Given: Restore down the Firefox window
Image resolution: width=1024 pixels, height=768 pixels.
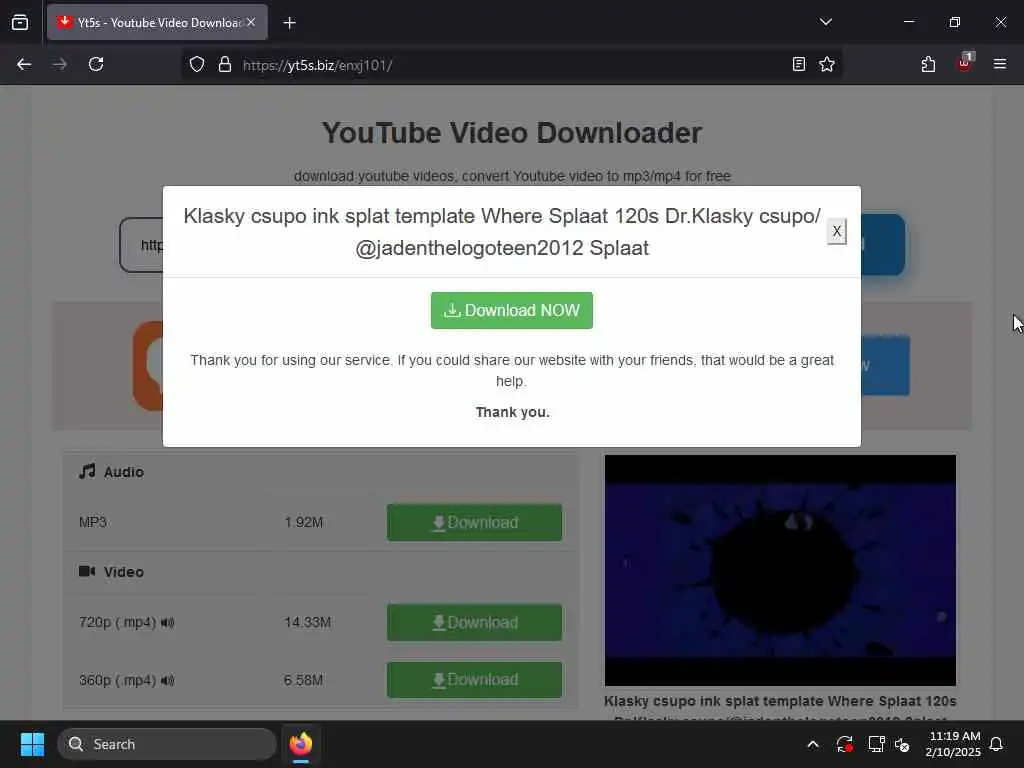Looking at the screenshot, I should click(x=955, y=22).
